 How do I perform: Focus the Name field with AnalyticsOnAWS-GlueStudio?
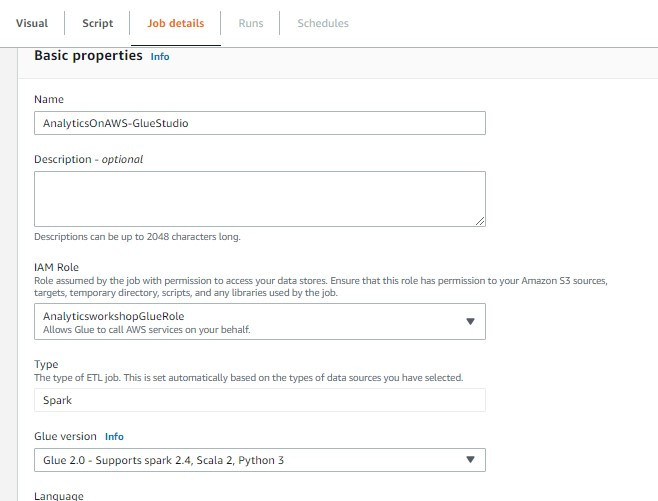259,123
